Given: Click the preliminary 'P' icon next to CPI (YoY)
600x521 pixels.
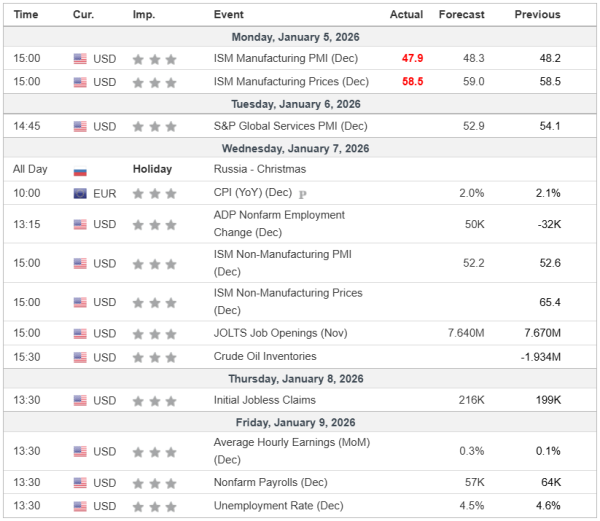Looking at the screenshot, I should point(303,193).
